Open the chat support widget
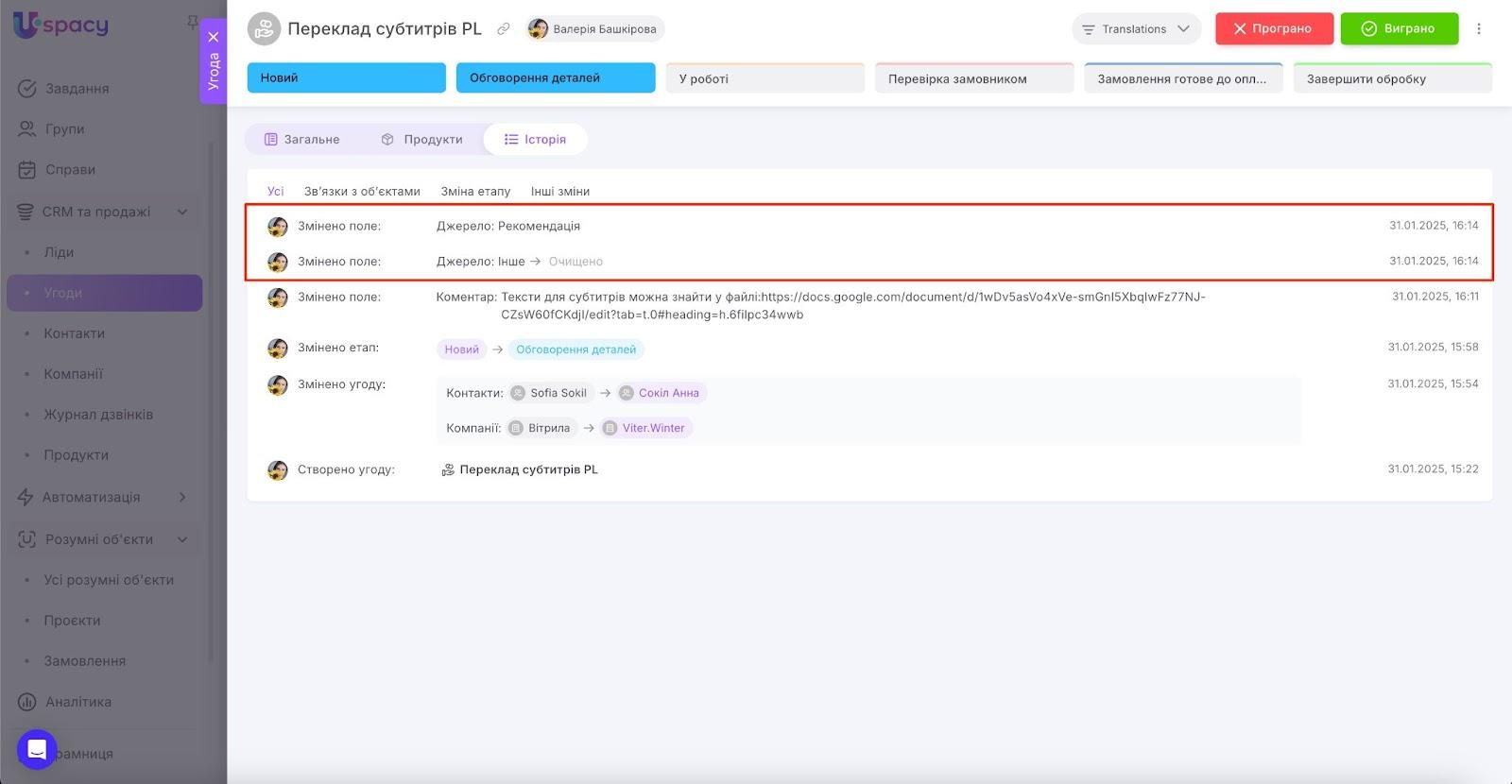The height and width of the screenshot is (784, 1512). coord(37,750)
